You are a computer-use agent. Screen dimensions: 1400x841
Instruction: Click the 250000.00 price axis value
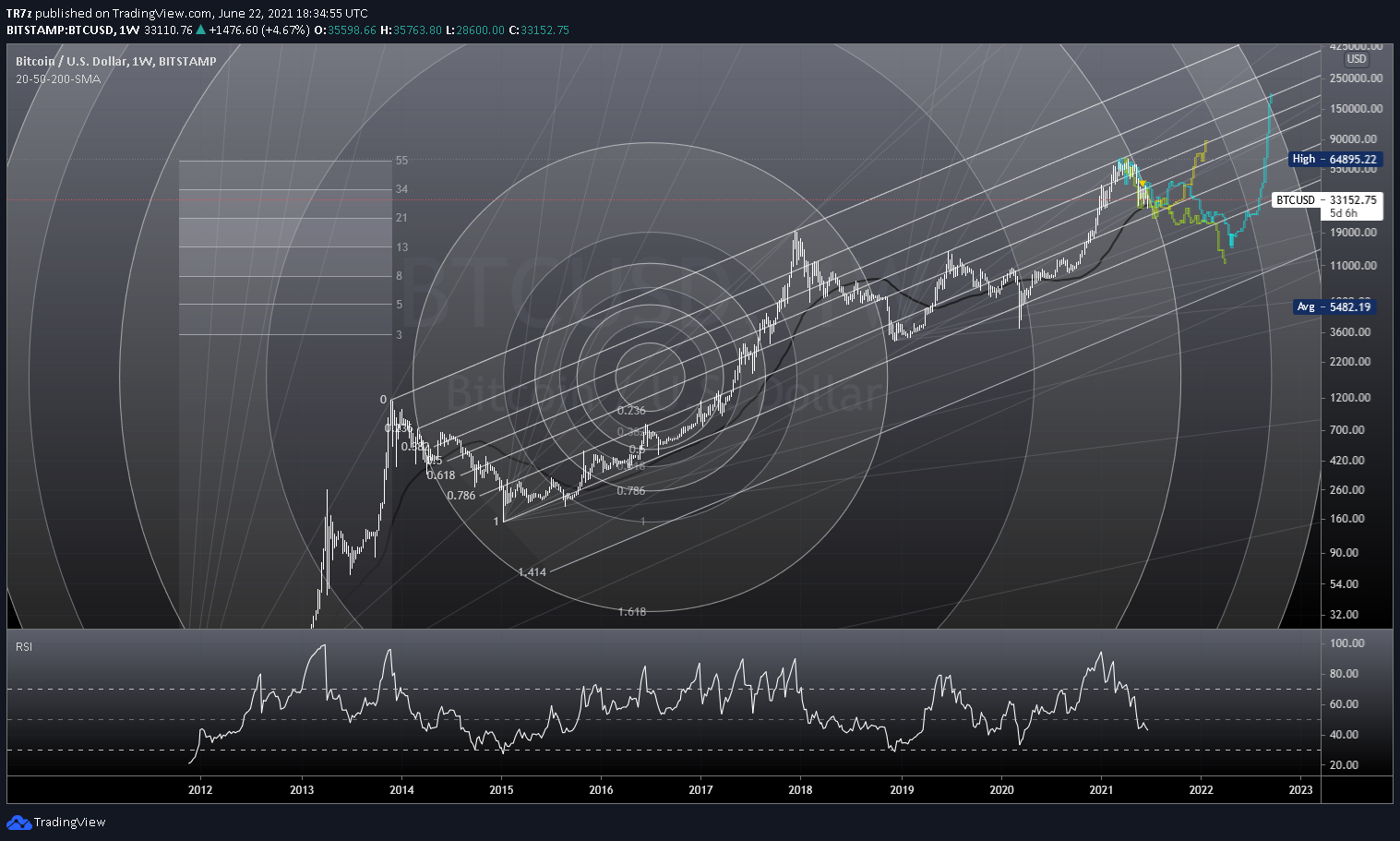[1356, 78]
